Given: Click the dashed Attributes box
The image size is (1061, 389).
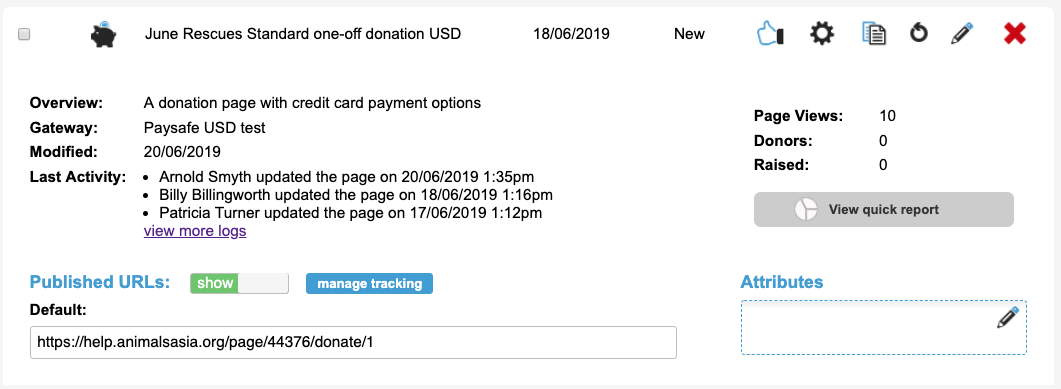Looking at the screenshot, I should tap(884, 327).
